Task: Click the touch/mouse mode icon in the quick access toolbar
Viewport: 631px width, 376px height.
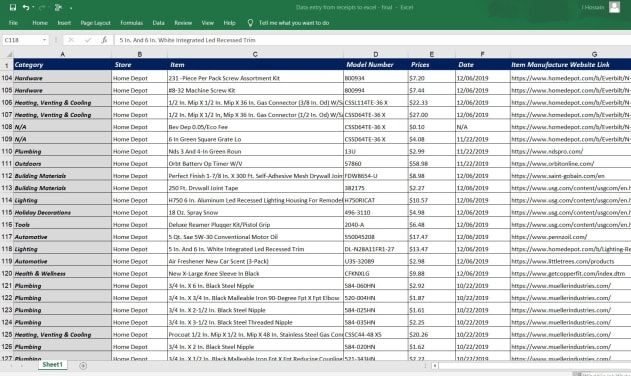Action: click(58, 7)
